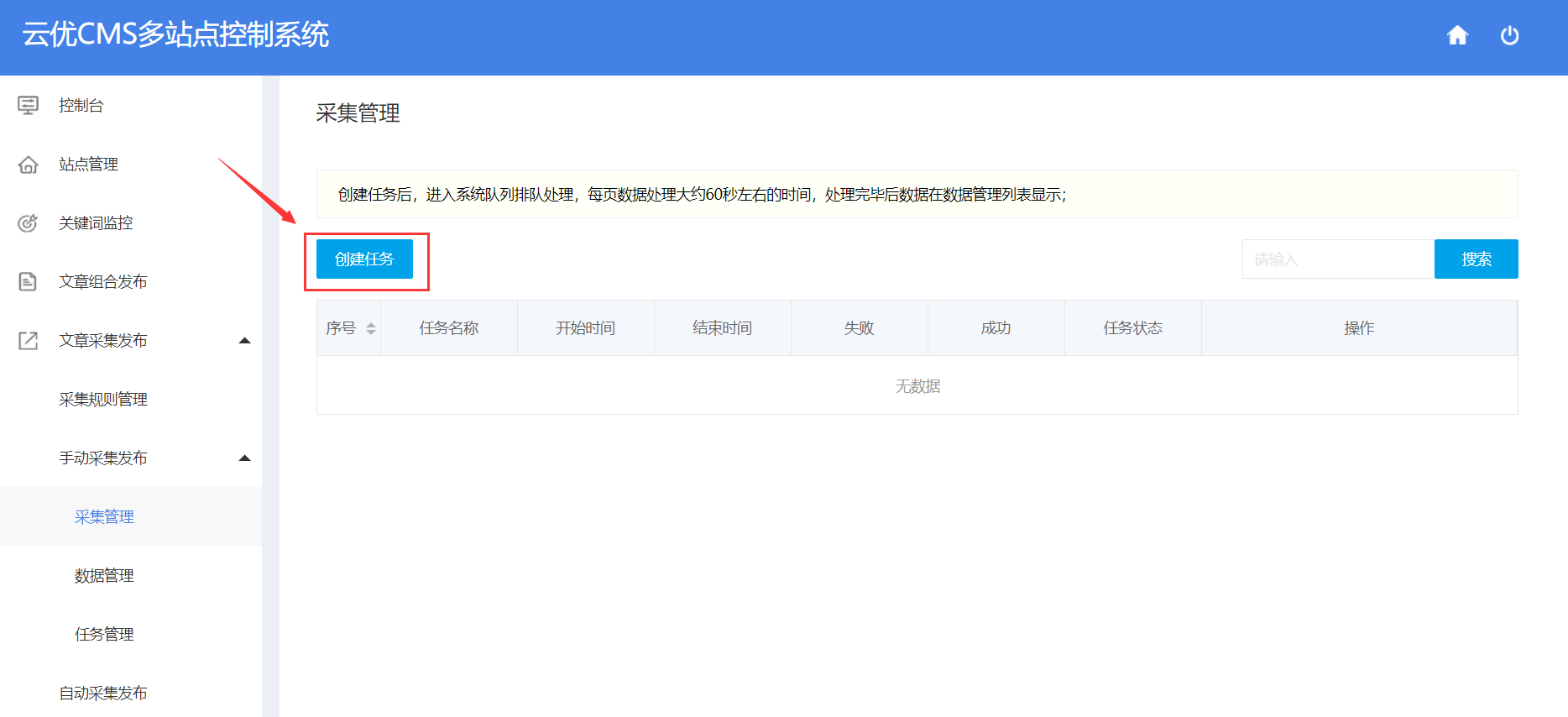The width and height of the screenshot is (1568, 717).
Task: Collapse 文章采集发布 menu arrow
Action: click(x=244, y=340)
